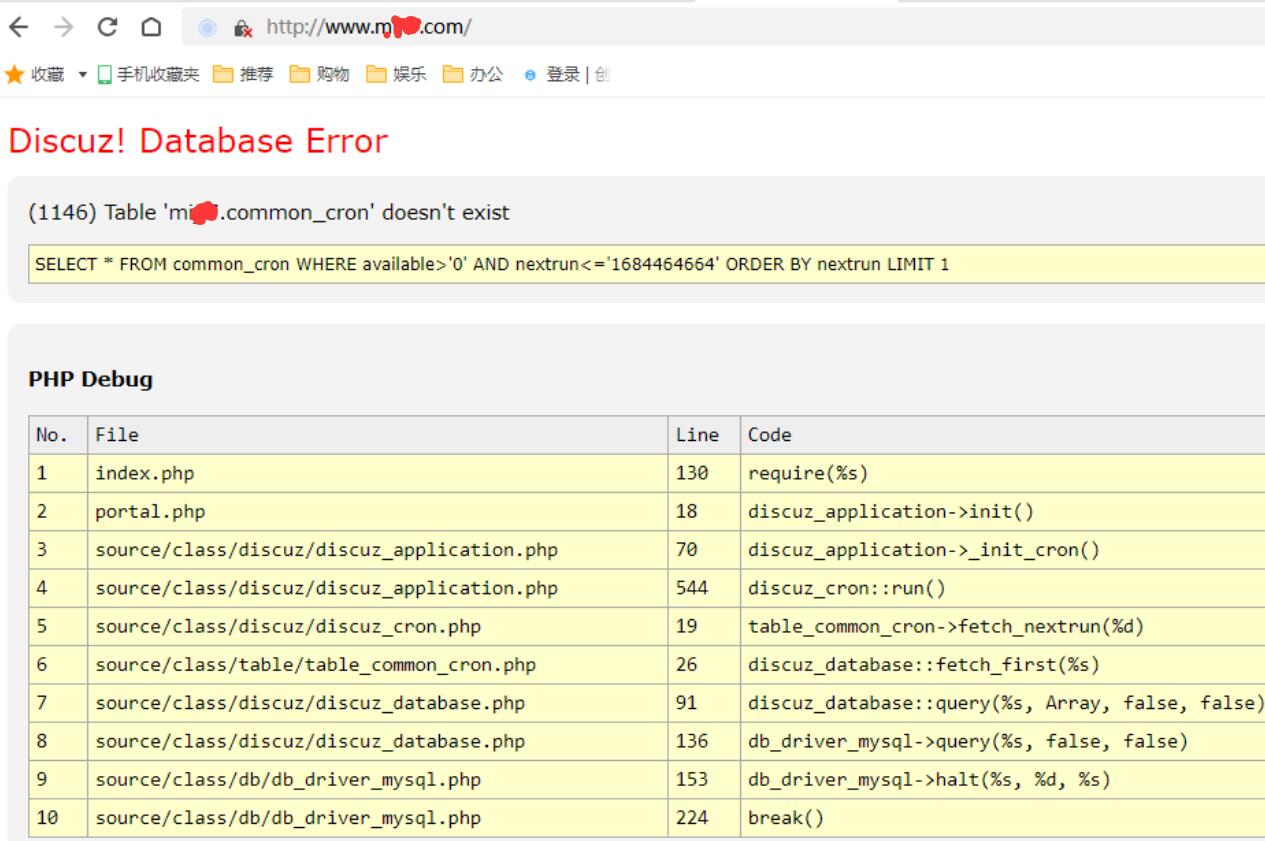
Task: Open the 购物 bookmarks folder
Action: 320,75
